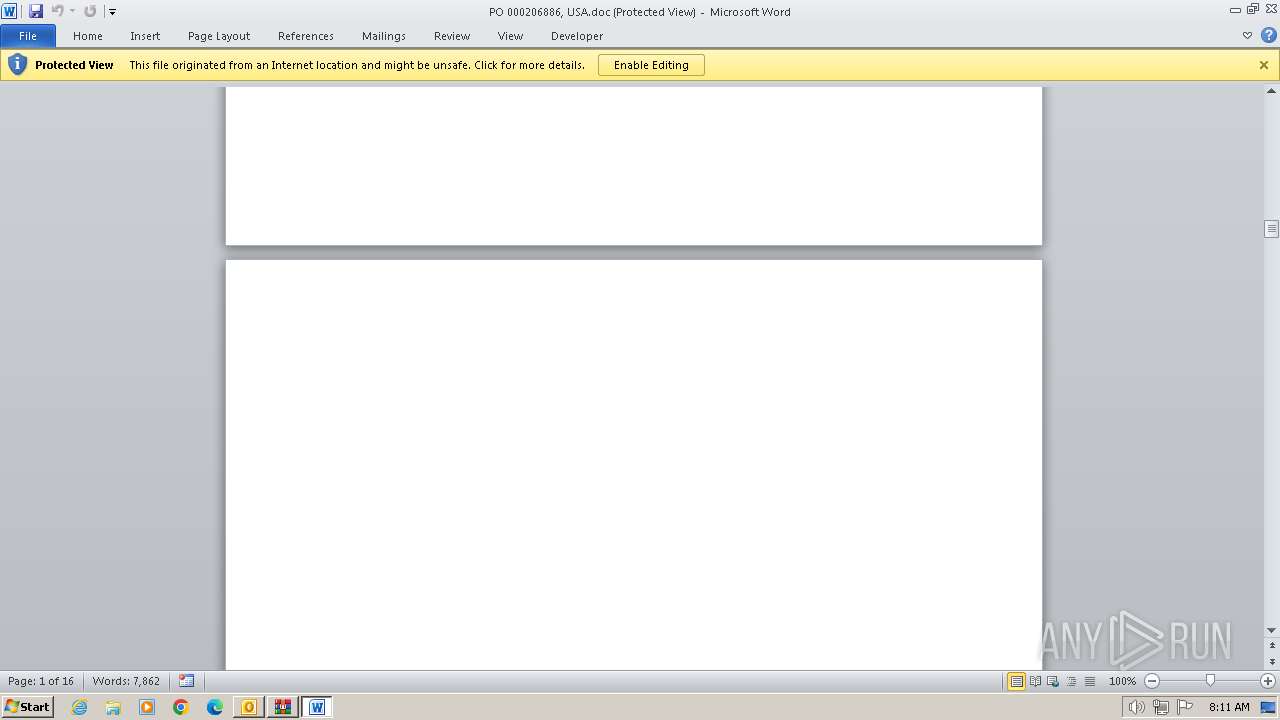The image size is (1280, 720).
Task: Save the document with the floppy disk icon
Action: tap(36, 11)
